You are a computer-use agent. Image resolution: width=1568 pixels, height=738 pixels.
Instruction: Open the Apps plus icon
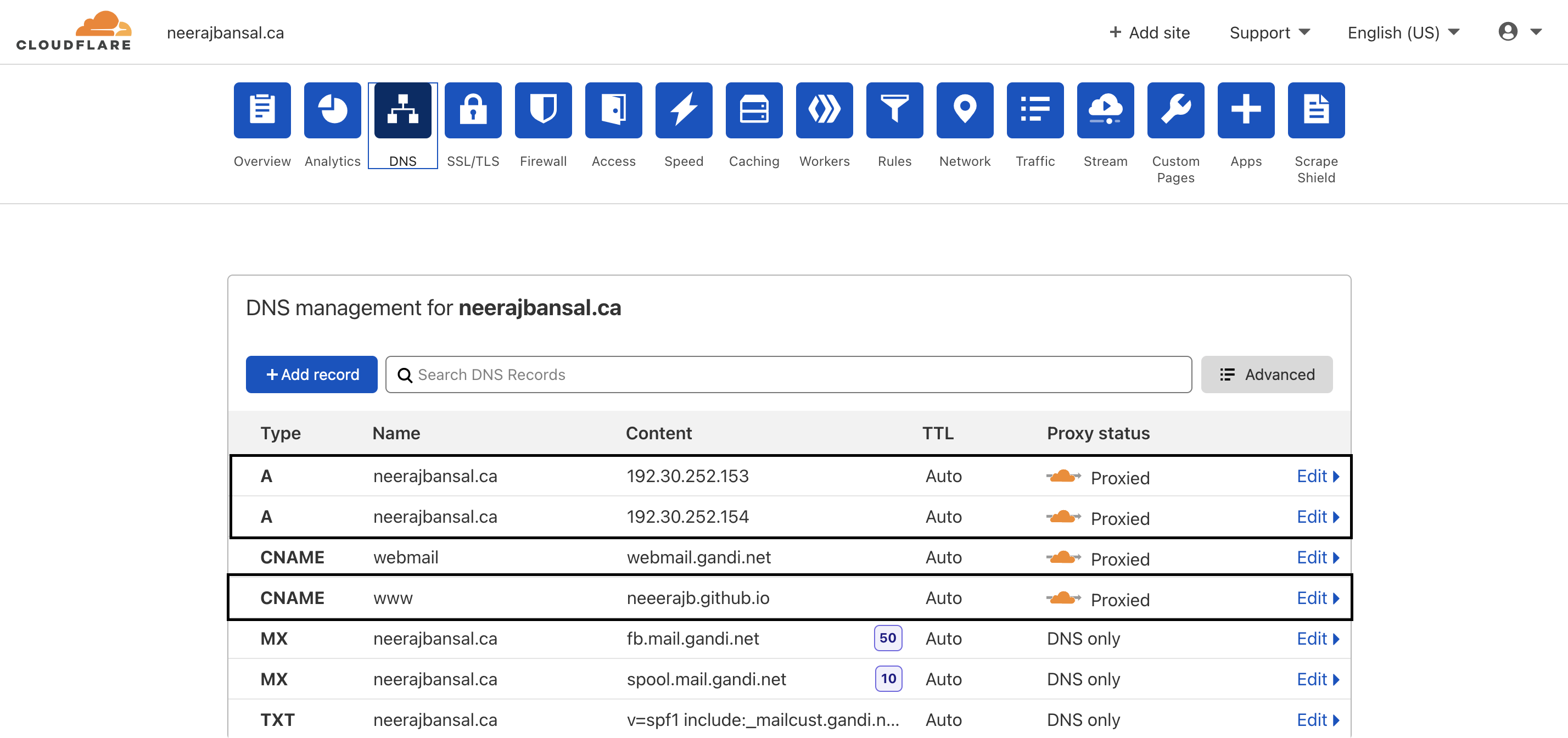(x=1246, y=110)
